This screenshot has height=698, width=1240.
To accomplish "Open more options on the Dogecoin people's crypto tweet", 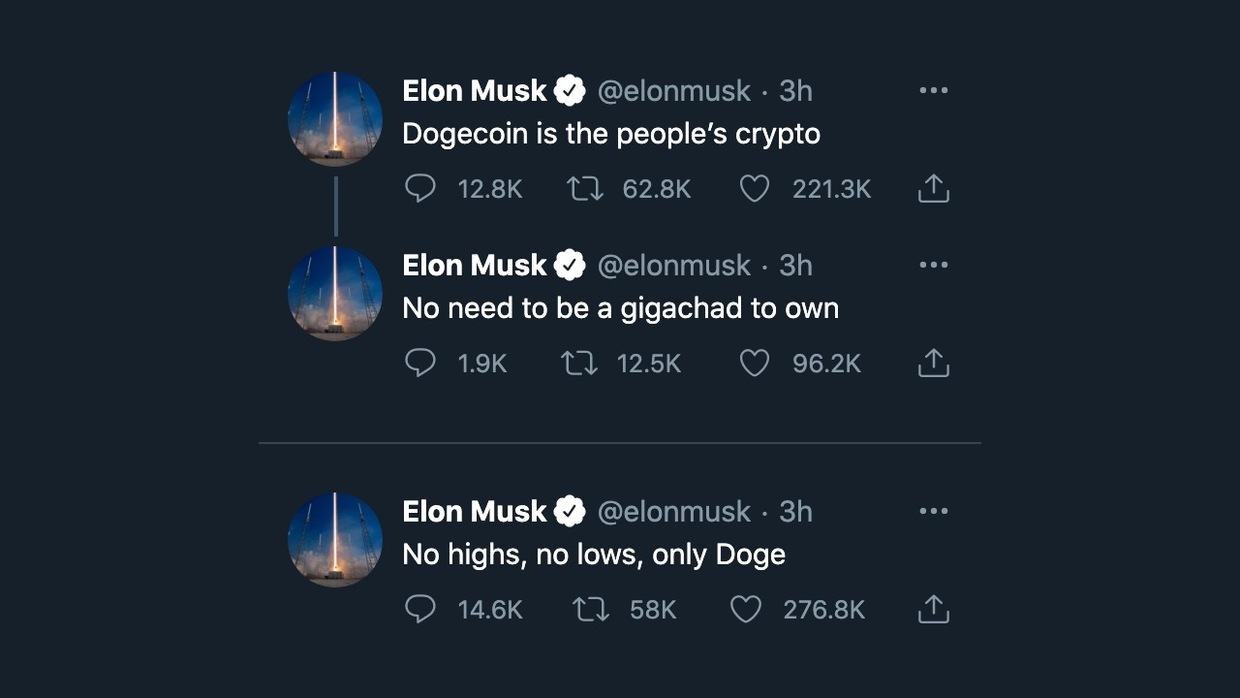I will [x=933, y=90].
